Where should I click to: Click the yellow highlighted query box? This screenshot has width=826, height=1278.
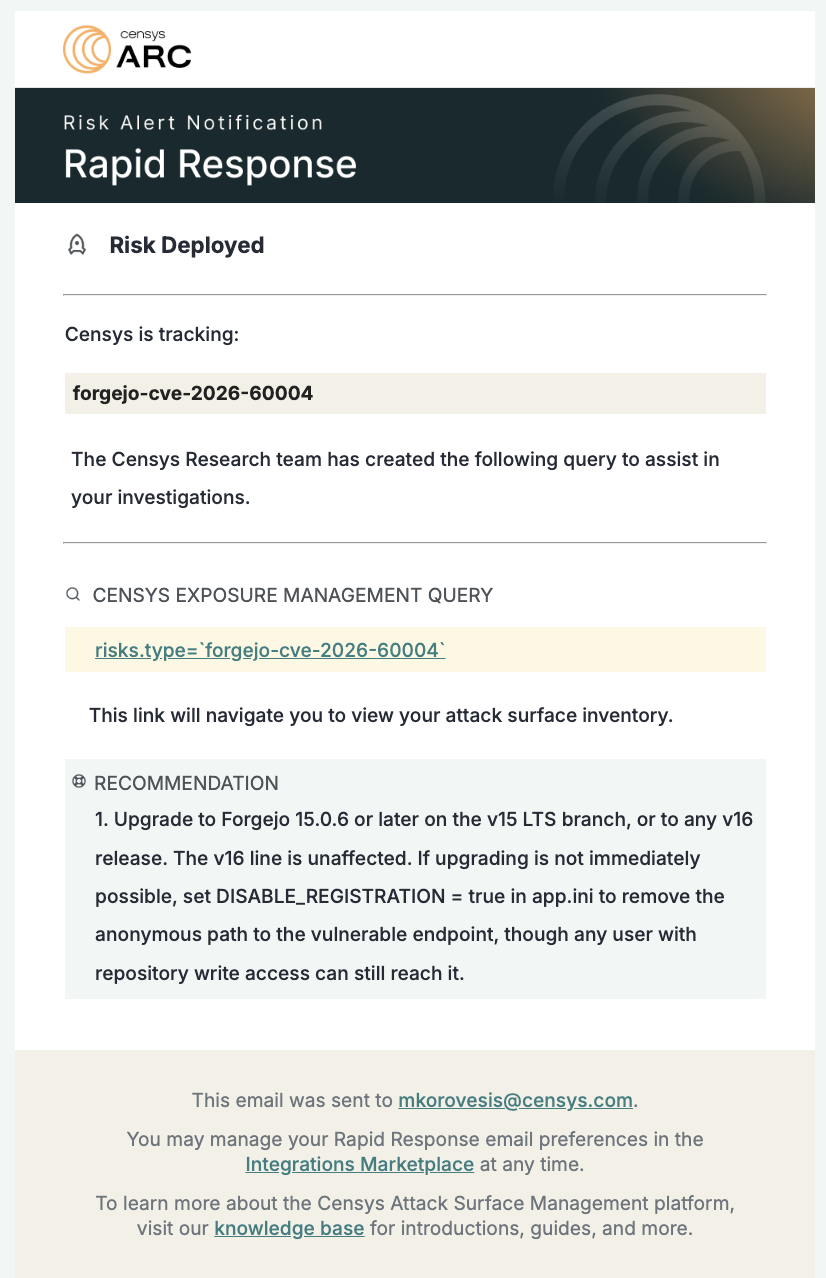click(415, 650)
